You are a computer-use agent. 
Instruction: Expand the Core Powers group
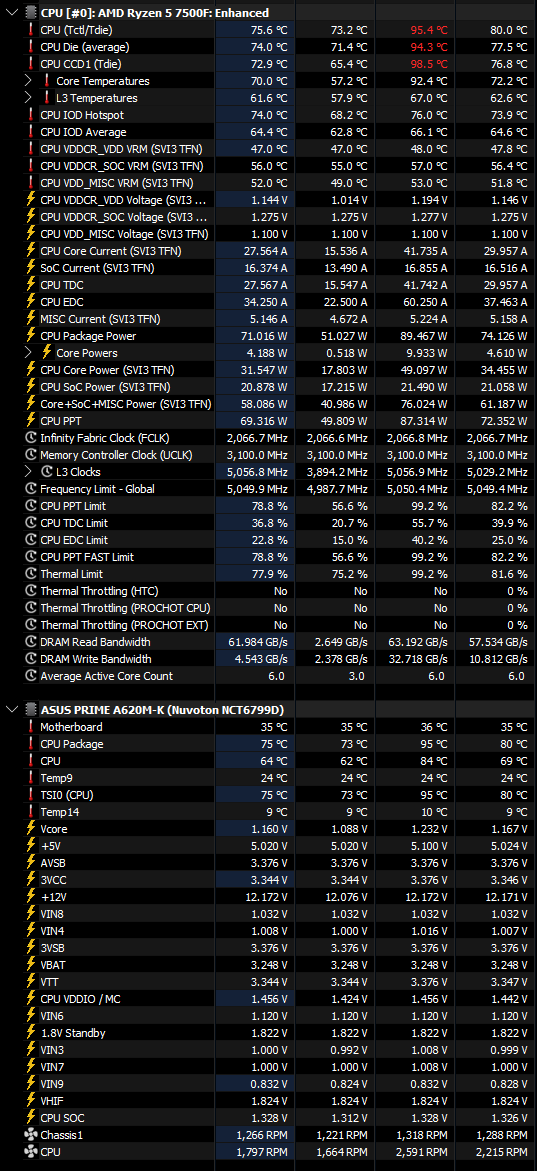pyautogui.click(x=28, y=352)
